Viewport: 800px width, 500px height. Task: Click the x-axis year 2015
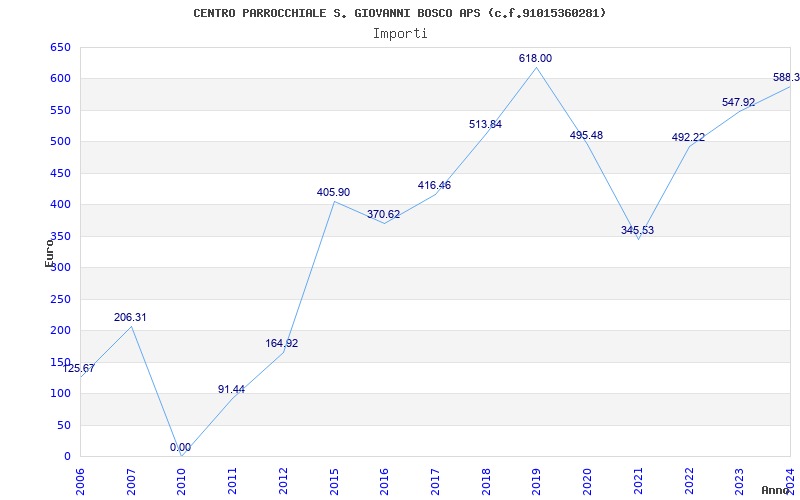coord(334,482)
